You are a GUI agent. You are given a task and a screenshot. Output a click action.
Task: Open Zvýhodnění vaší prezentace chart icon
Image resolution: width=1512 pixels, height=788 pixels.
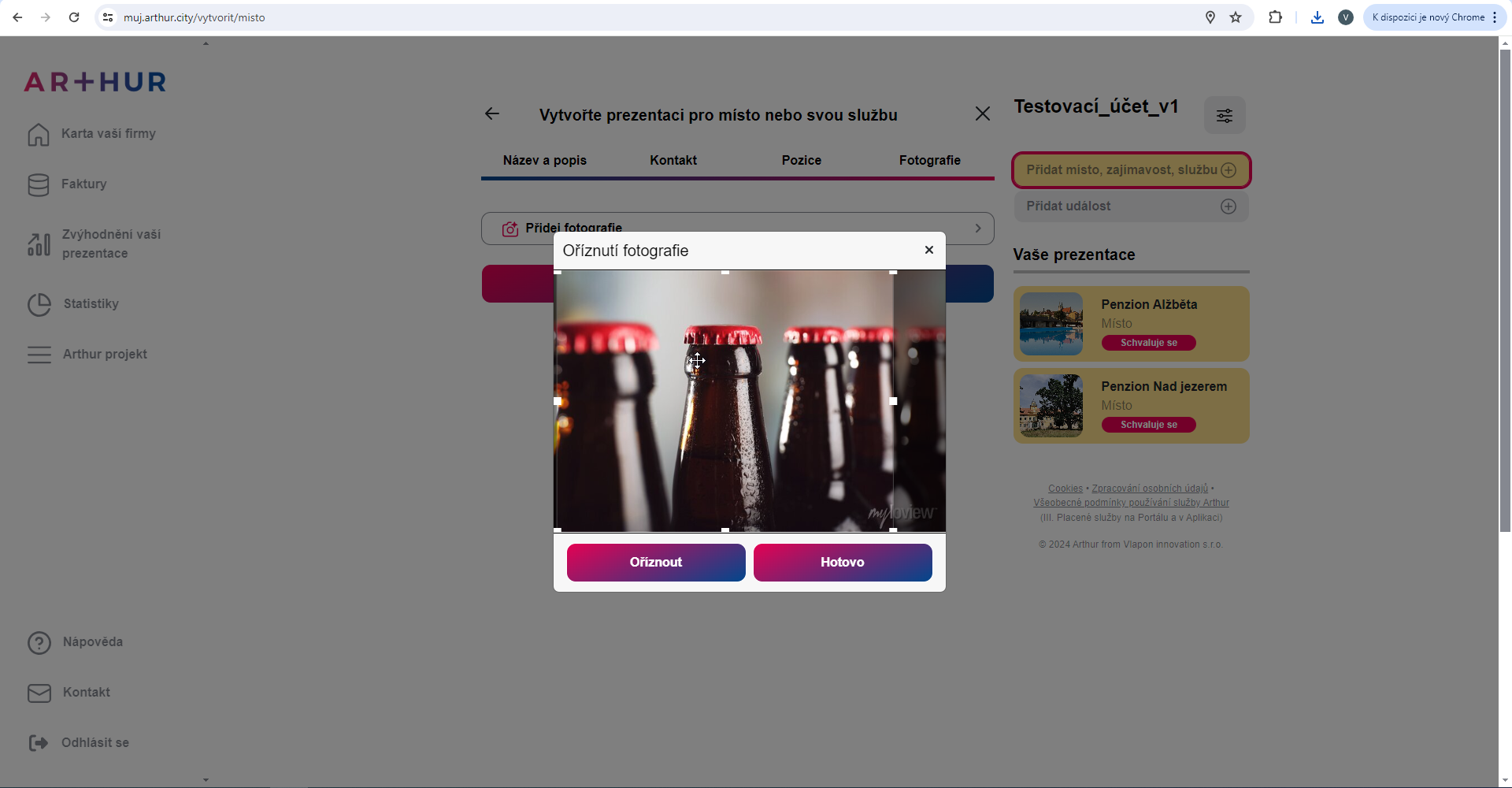pyautogui.click(x=39, y=244)
